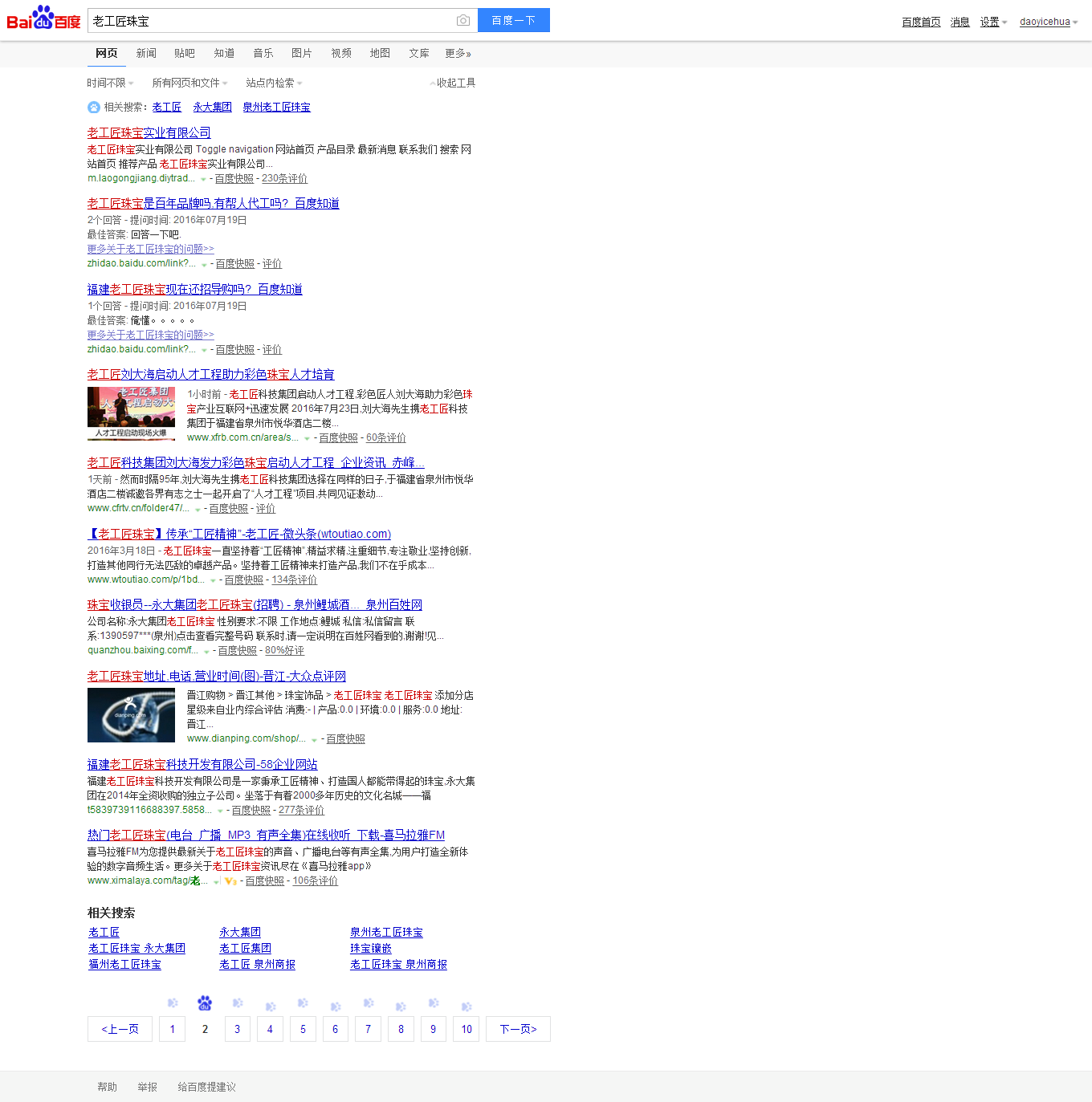
Task: Open camera image search icon
Action: click(x=463, y=20)
